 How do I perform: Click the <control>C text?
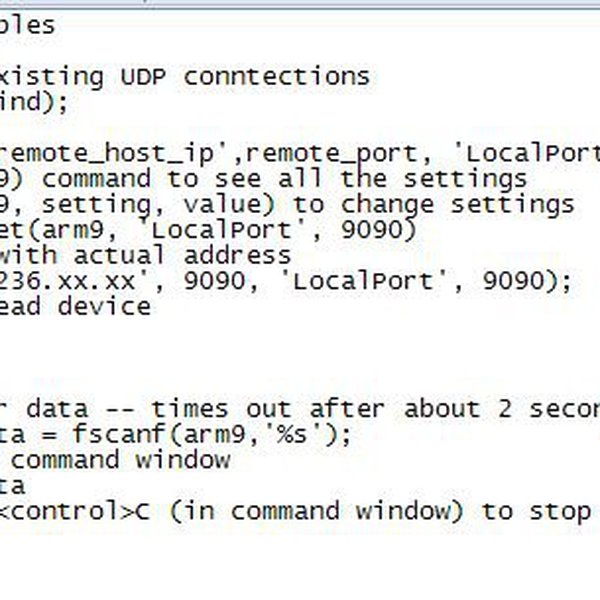(x=74, y=512)
